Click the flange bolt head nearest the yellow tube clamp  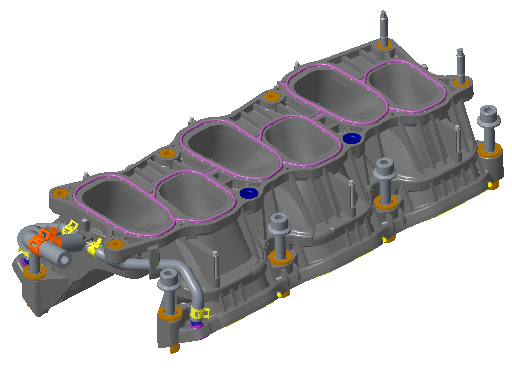coord(169,279)
